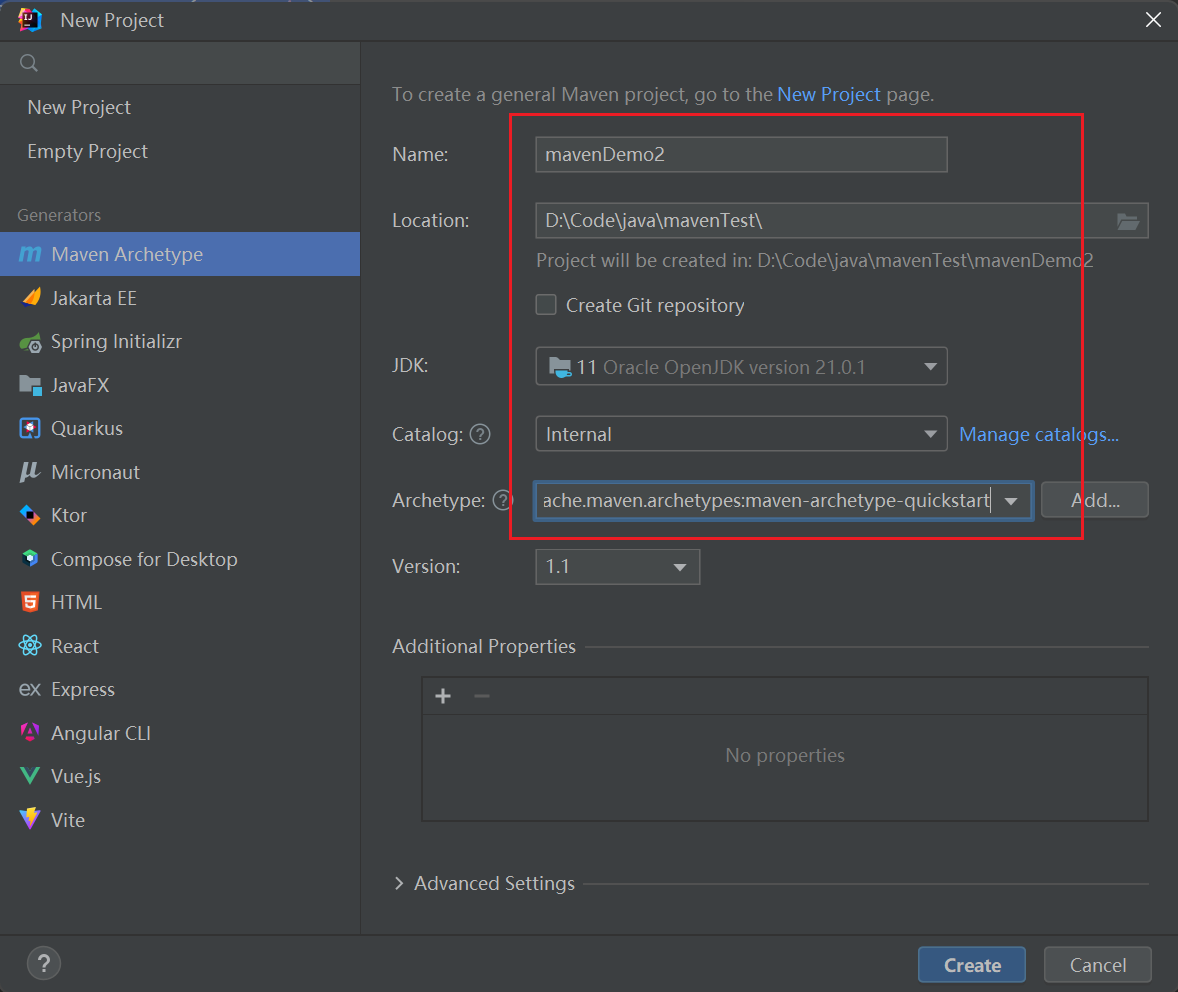The height and width of the screenshot is (992, 1178).
Task: Add a new additional property
Action: tap(444, 696)
